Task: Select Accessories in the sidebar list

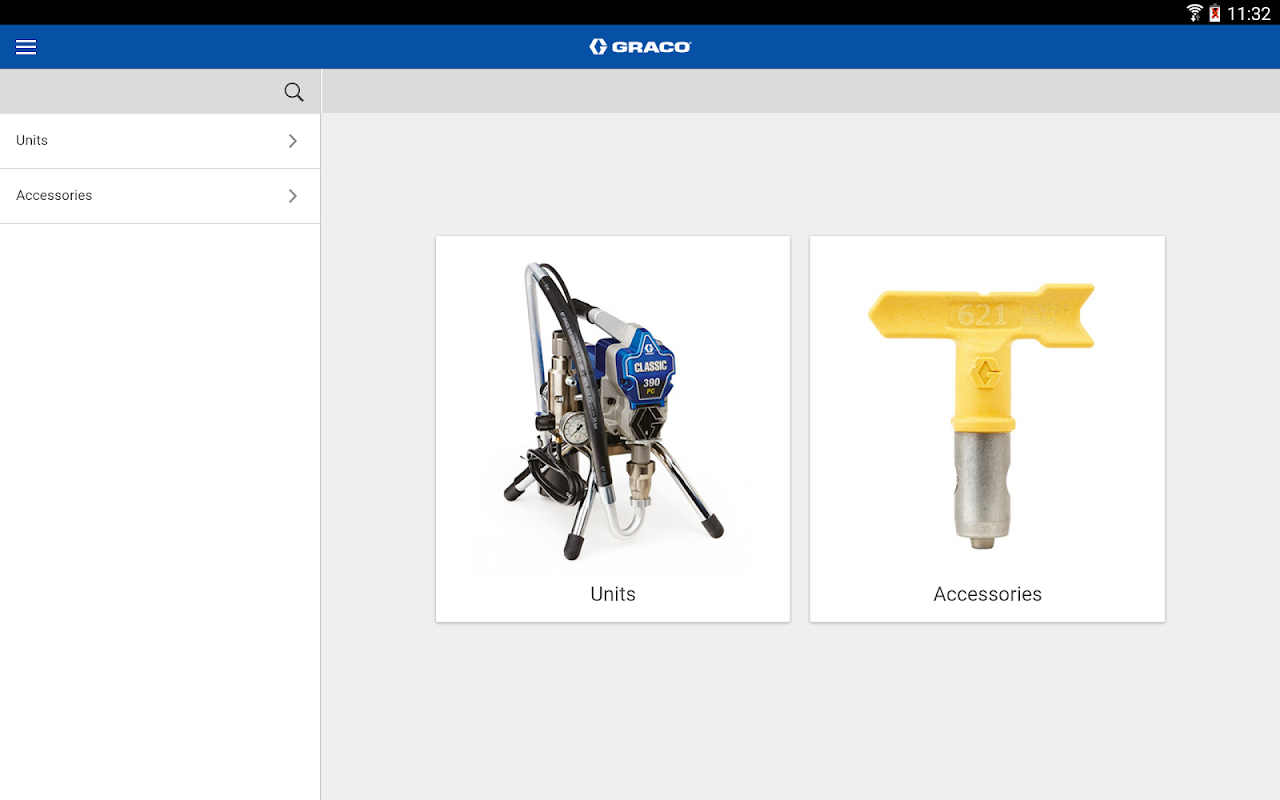Action: [x=160, y=196]
